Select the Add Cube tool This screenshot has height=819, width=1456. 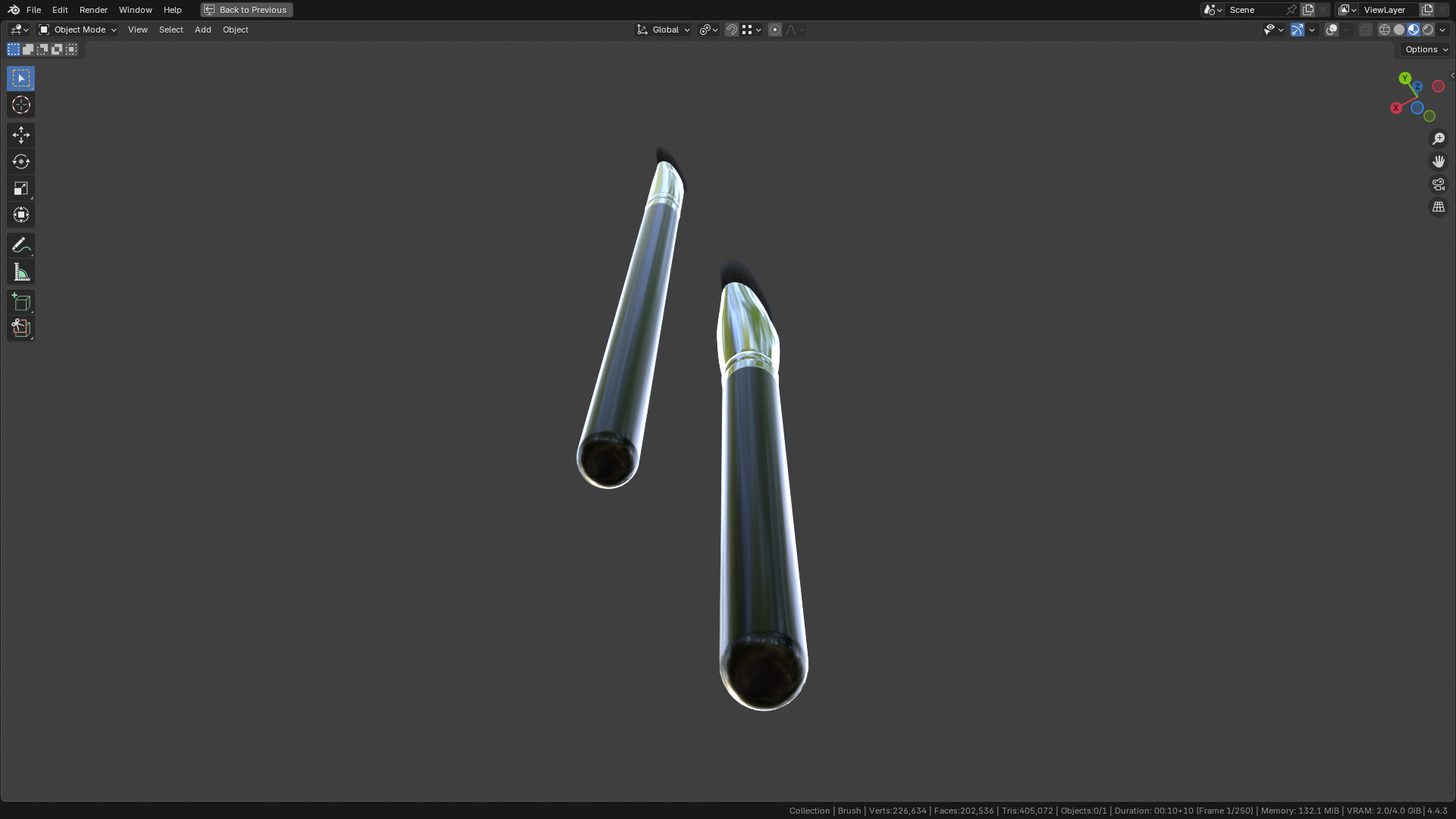(20, 302)
